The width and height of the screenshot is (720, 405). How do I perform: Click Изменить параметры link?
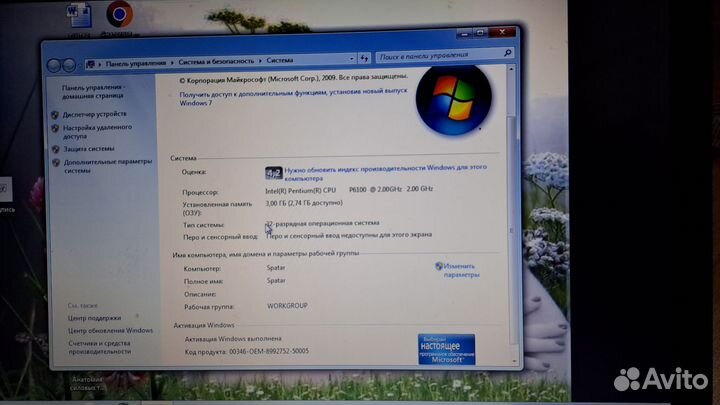[461, 270]
